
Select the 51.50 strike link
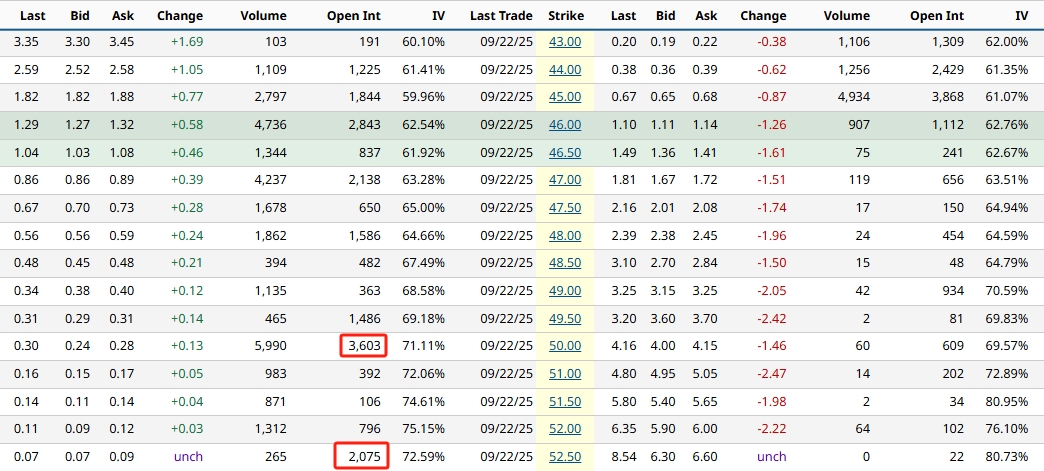[x=564, y=402]
